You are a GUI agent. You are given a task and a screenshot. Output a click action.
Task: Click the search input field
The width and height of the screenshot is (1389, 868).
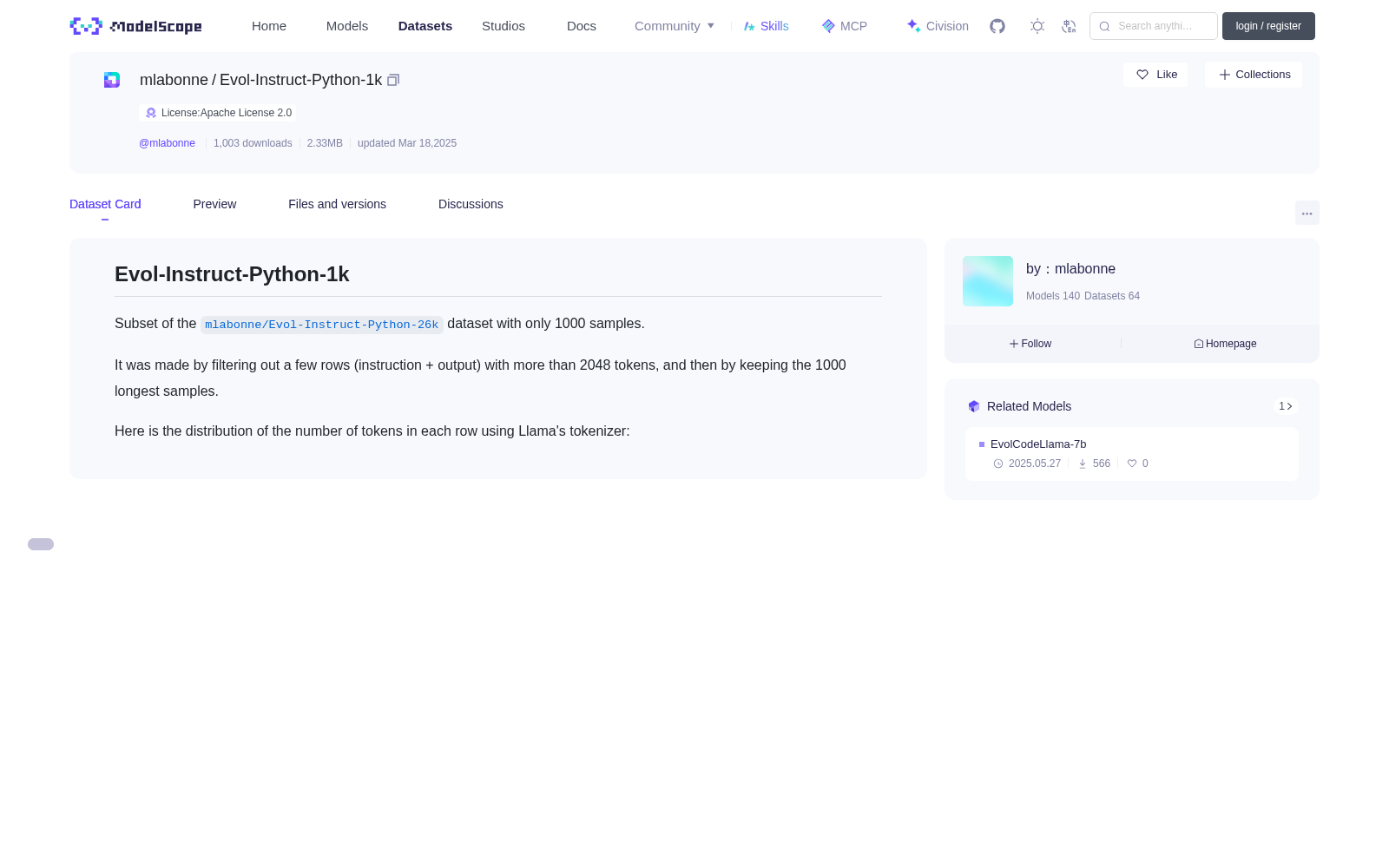[1154, 26]
